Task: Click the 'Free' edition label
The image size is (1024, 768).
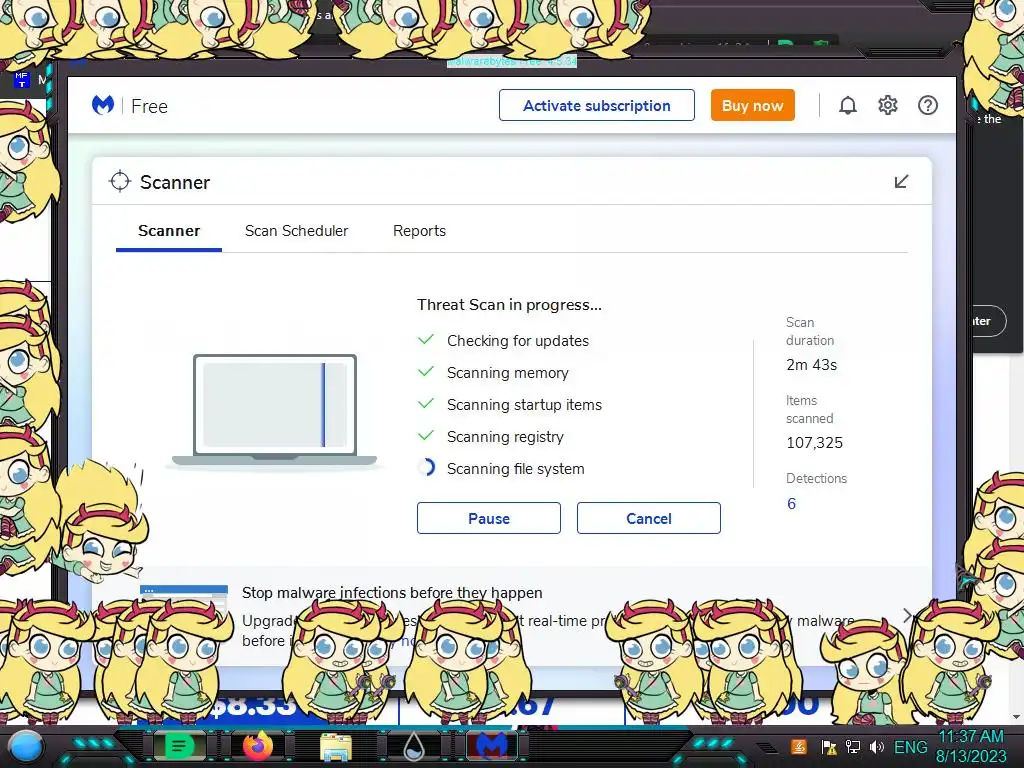Action: (x=150, y=106)
